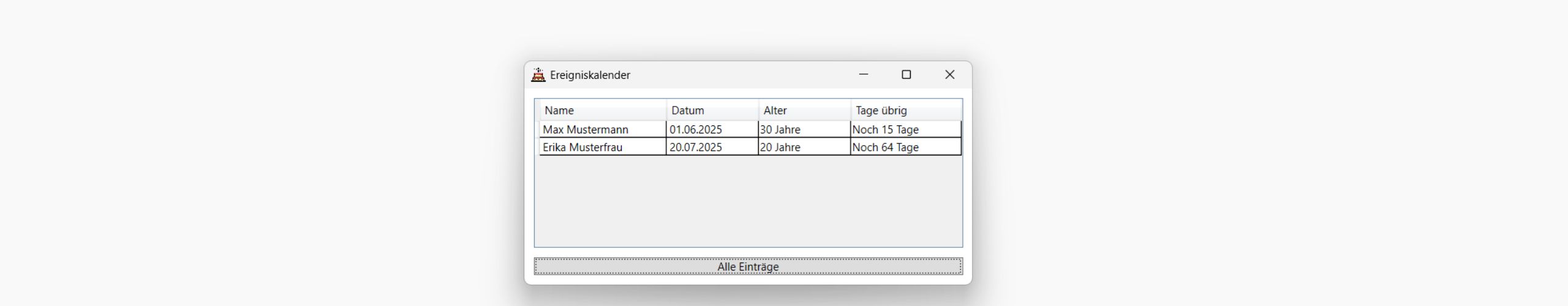Minimize the Ereigniskalender window
The image size is (1568, 306).
point(864,75)
